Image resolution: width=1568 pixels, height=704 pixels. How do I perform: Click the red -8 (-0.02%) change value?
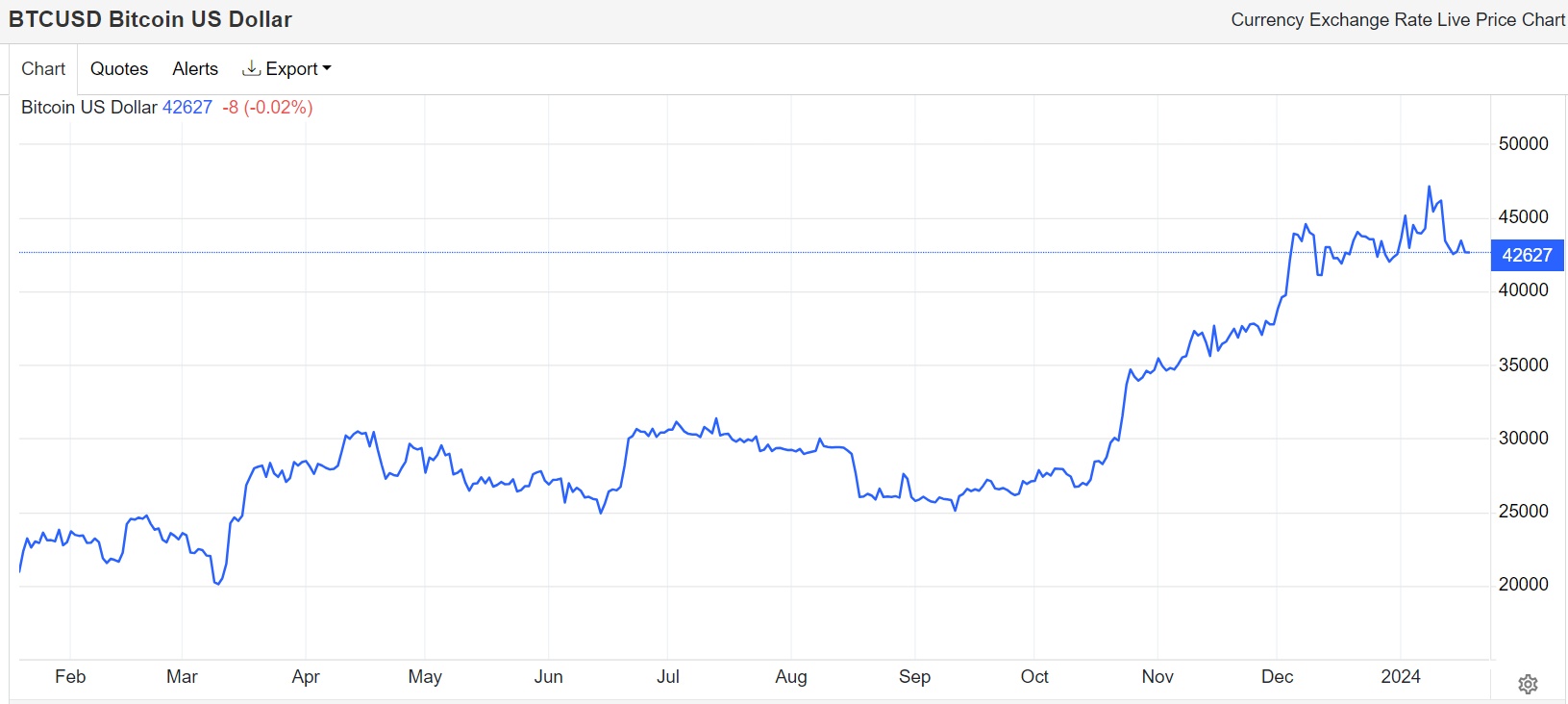point(267,107)
